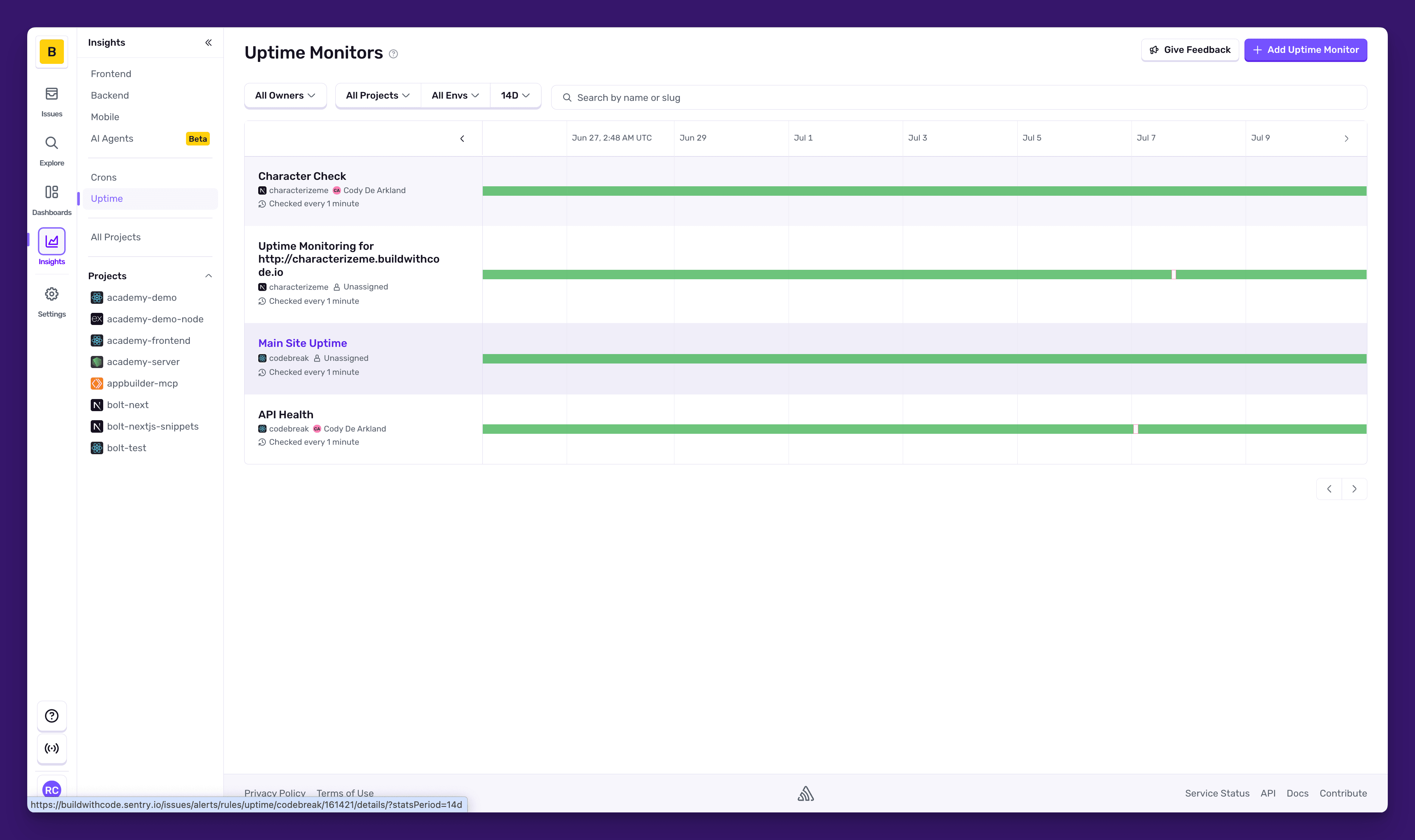Open Service Status footer link

1217,793
